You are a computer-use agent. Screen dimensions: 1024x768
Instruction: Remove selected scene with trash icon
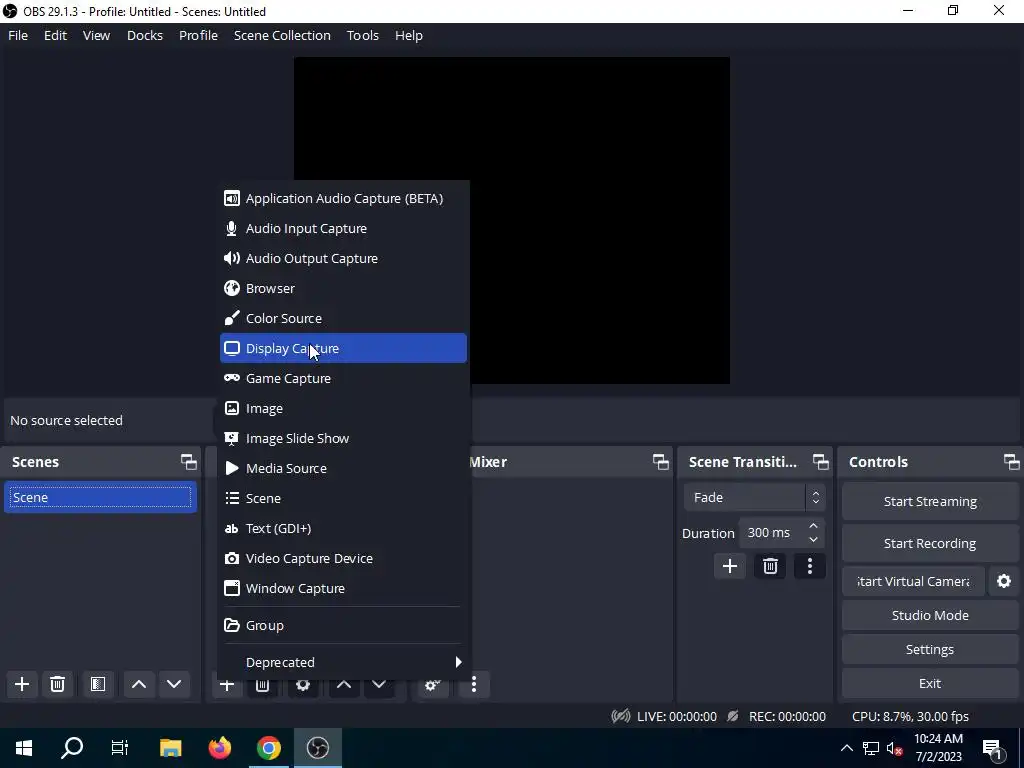tap(57, 684)
